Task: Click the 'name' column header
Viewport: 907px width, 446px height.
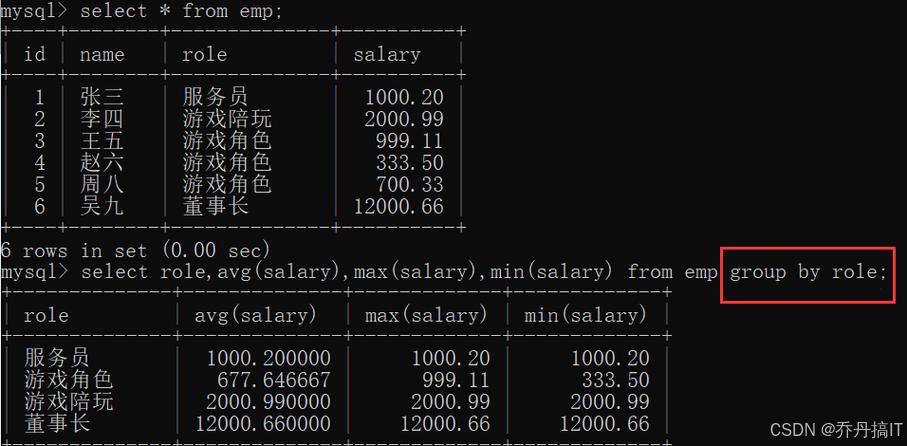Action: click(102, 54)
